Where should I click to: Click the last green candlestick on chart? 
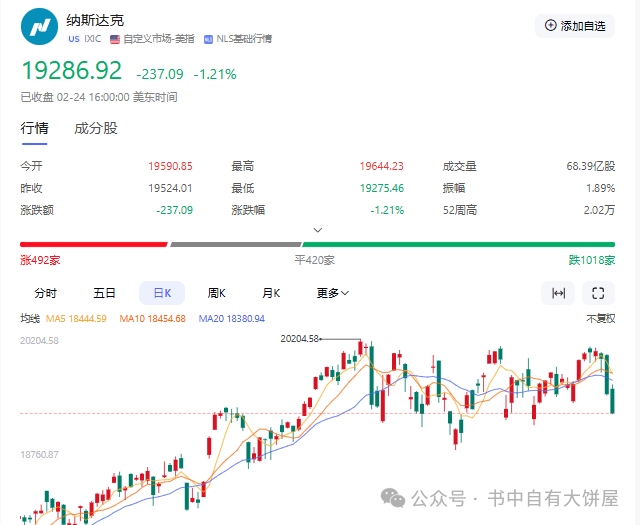613,399
